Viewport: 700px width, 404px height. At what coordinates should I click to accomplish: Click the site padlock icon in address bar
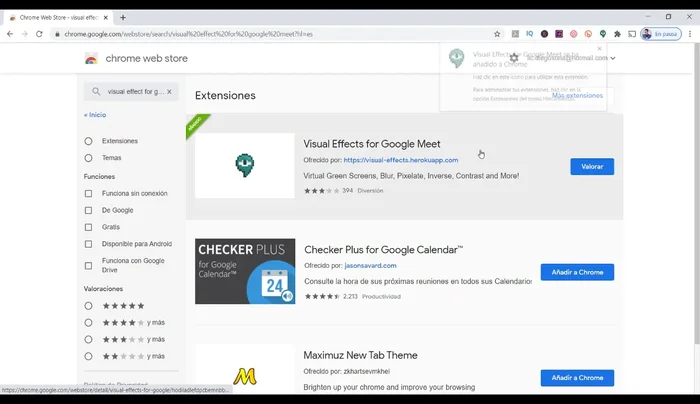tap(57, 34)
